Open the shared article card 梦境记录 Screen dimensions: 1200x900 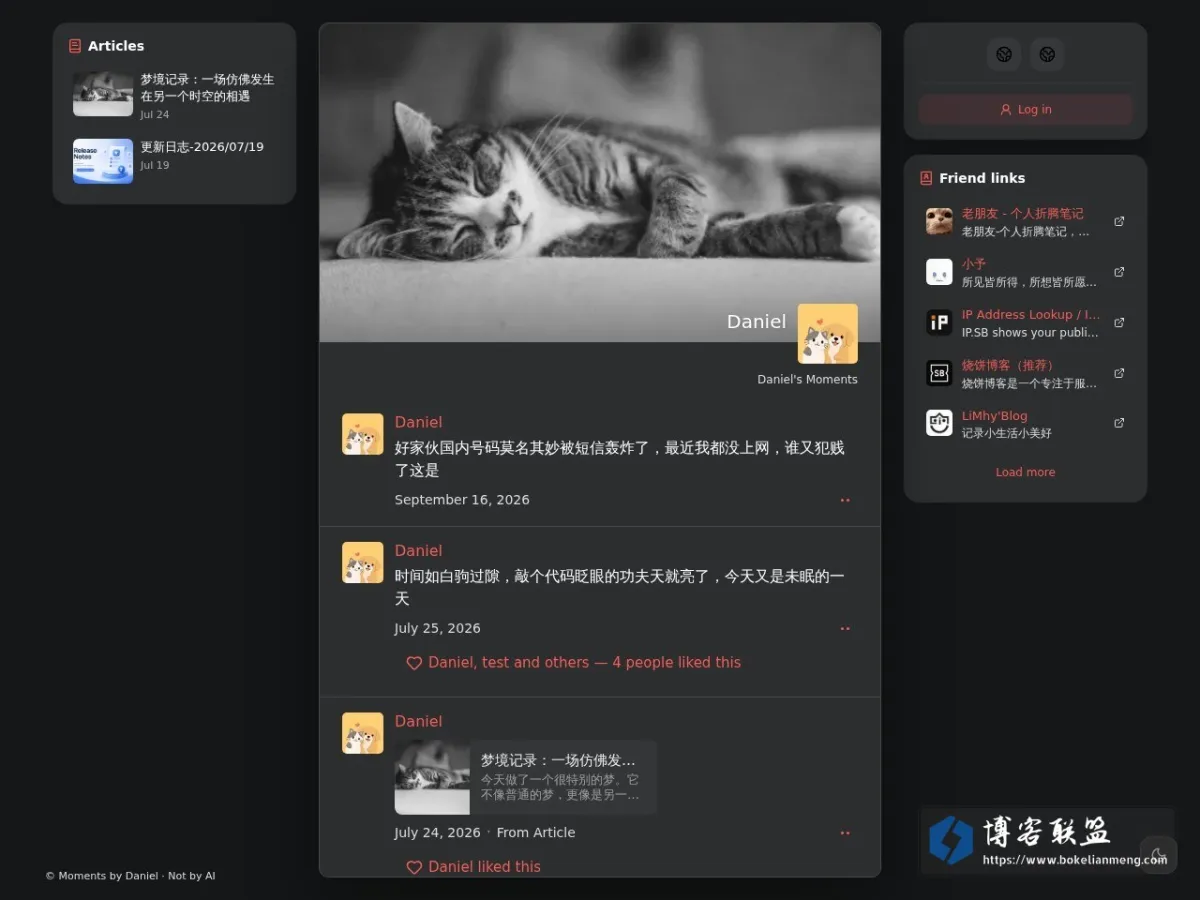click(526, 777)
